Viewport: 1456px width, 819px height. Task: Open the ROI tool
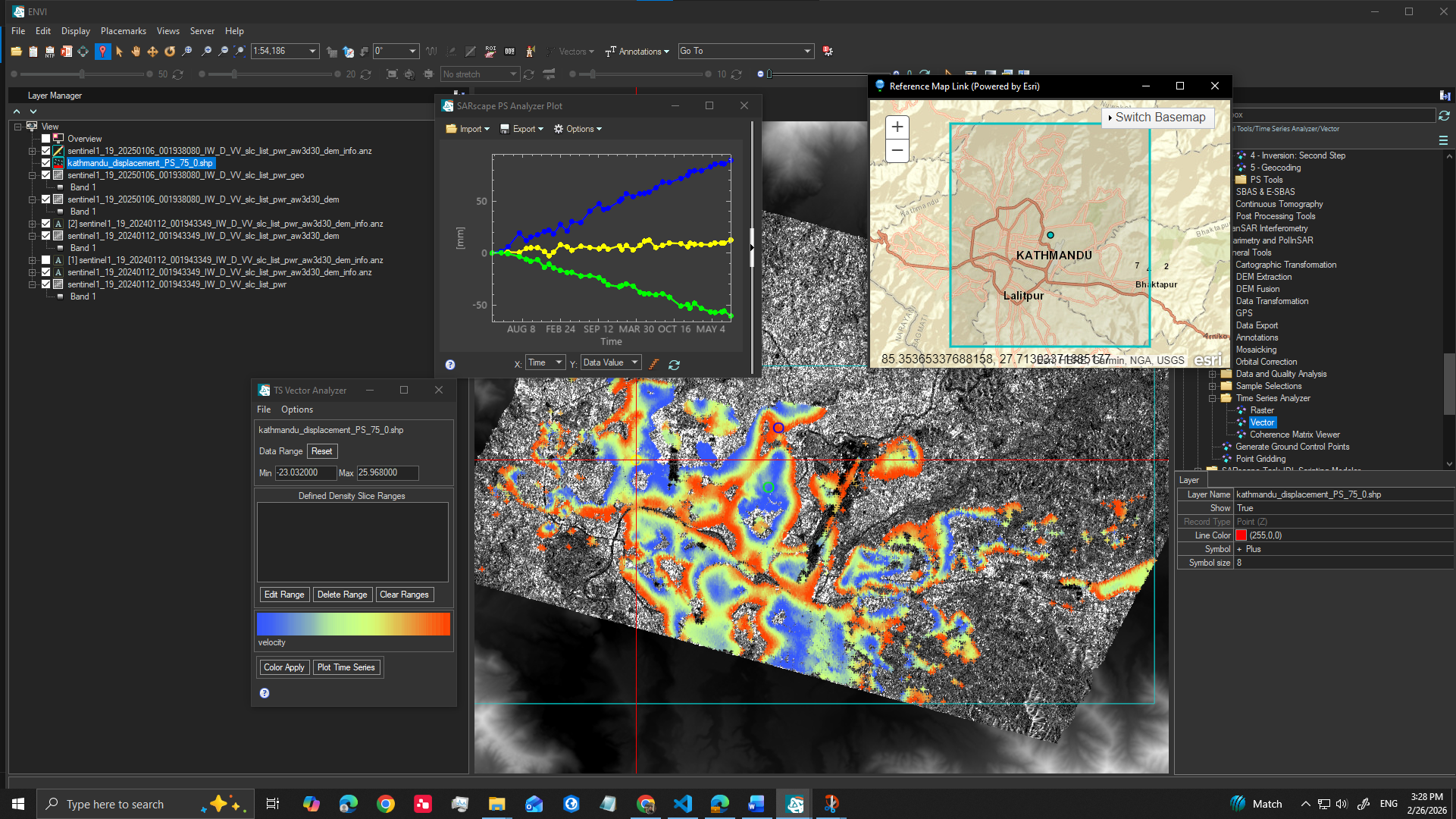[491, 50]
